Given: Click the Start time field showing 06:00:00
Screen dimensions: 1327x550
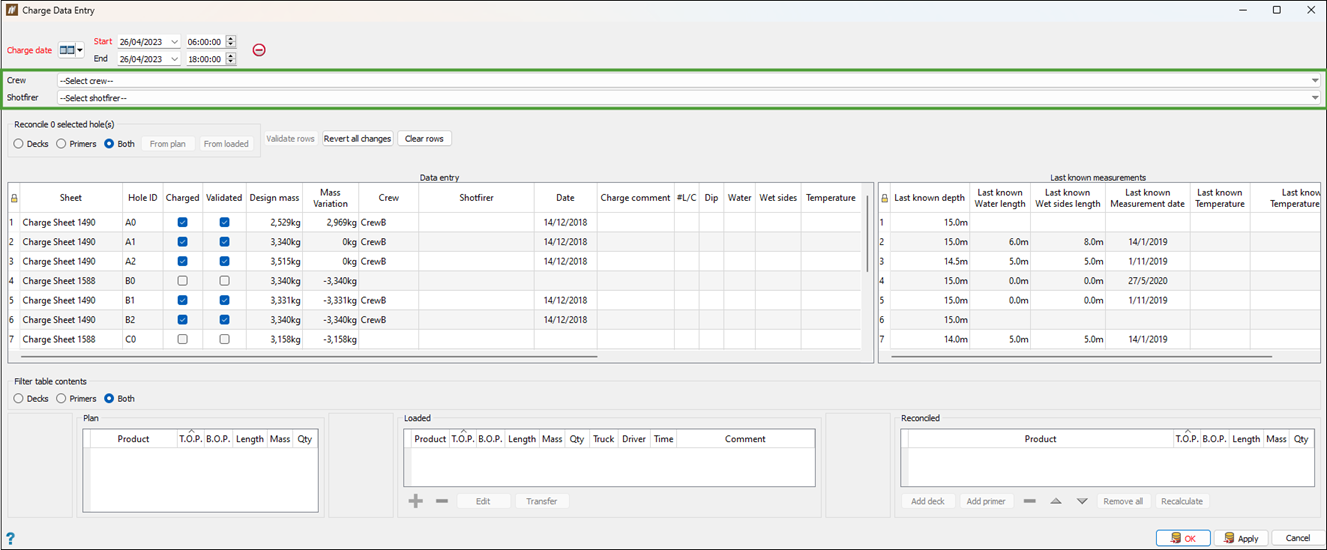Looking at the screenshot, I should [x=205, y=42].
